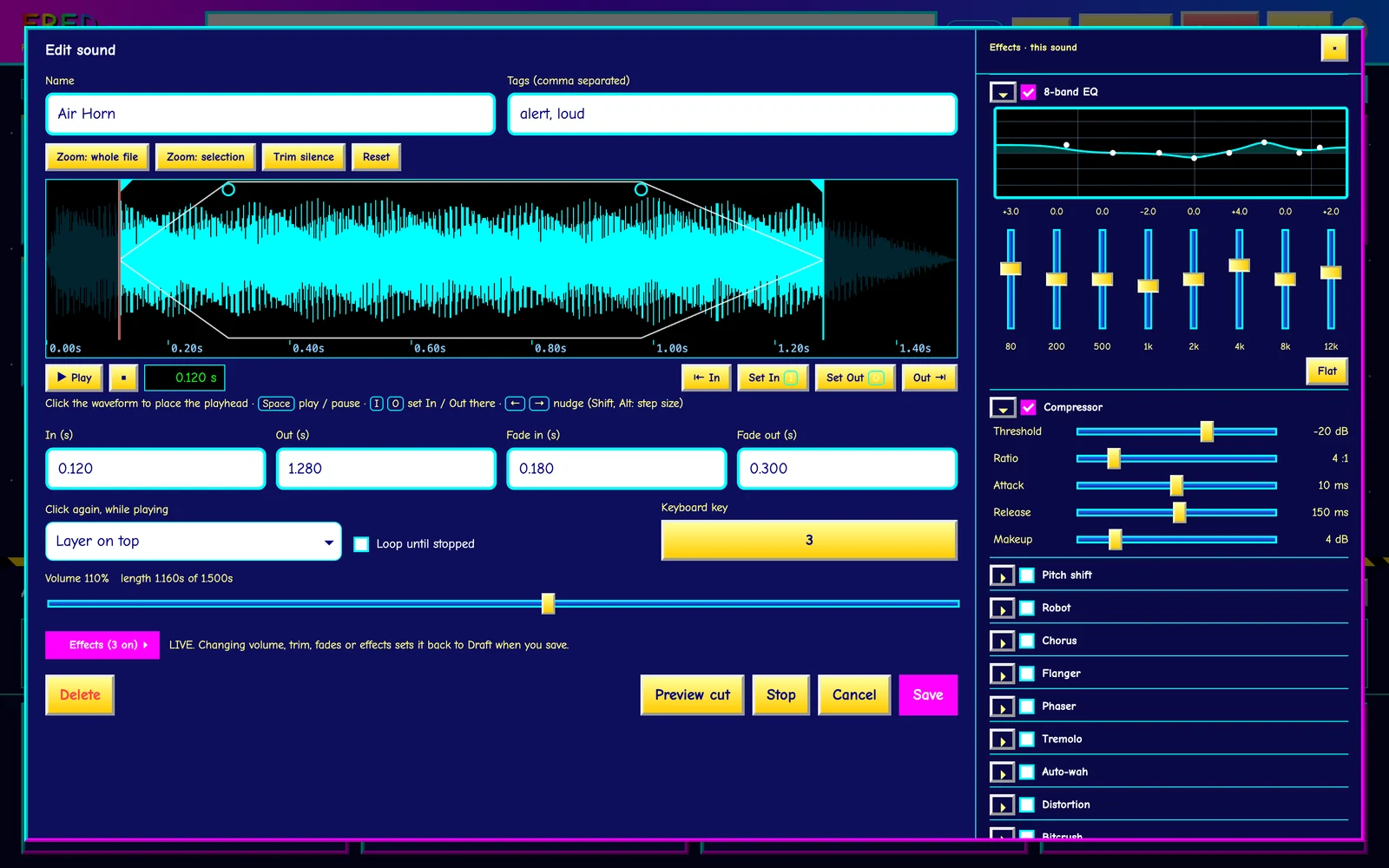Screen dimensions: 1389x868
Task: Click the Cancel button
Action: [854, 695]
